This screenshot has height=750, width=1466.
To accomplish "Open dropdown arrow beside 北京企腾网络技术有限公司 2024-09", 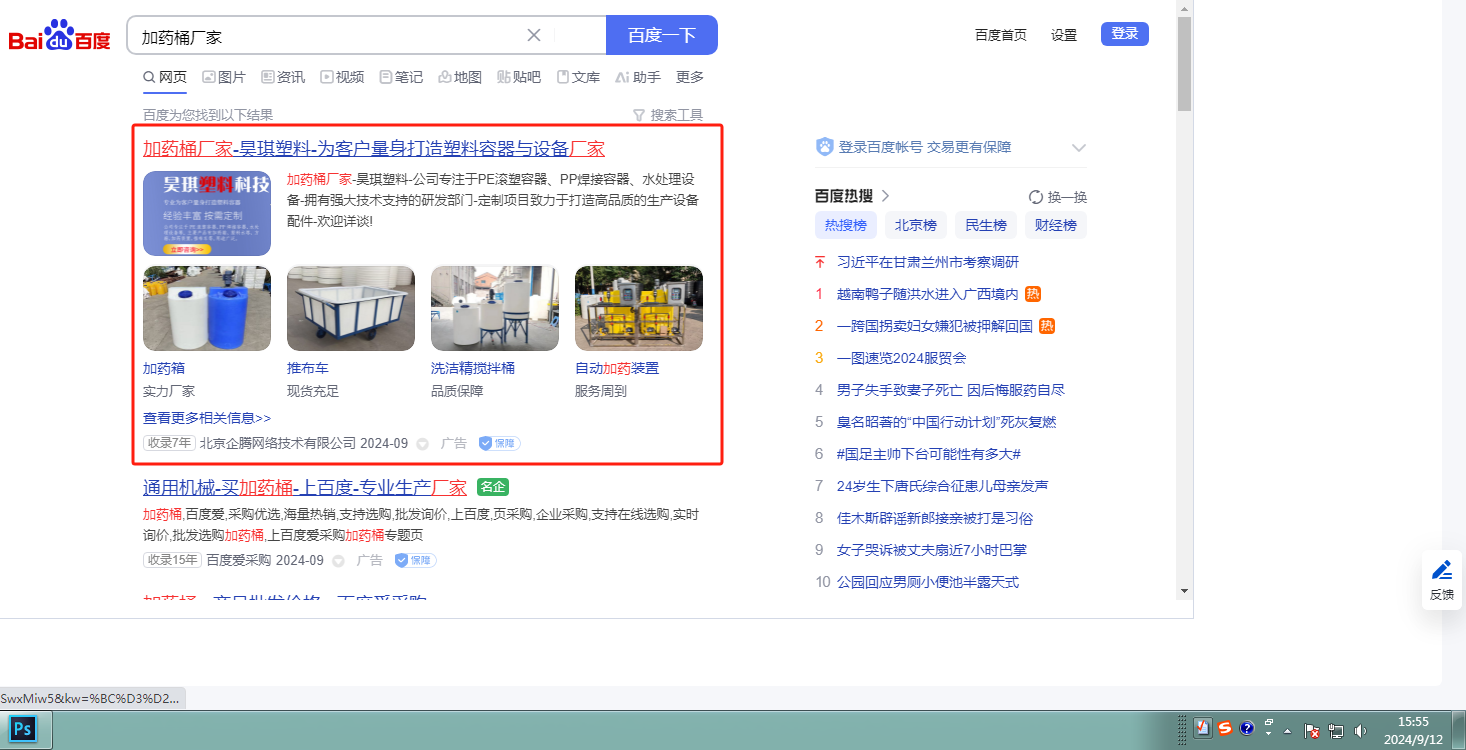I will (x=422, y=443).
